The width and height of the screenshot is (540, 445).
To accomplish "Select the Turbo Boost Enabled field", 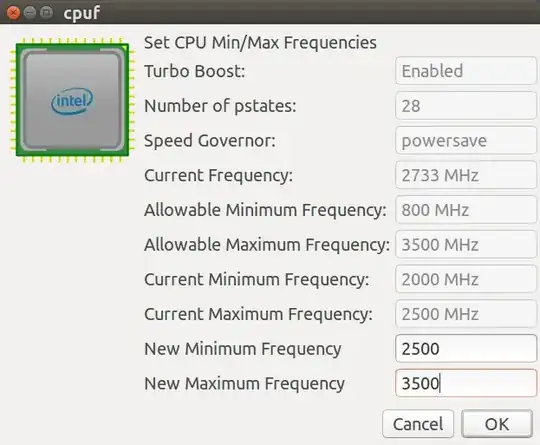I will point(466,71).
